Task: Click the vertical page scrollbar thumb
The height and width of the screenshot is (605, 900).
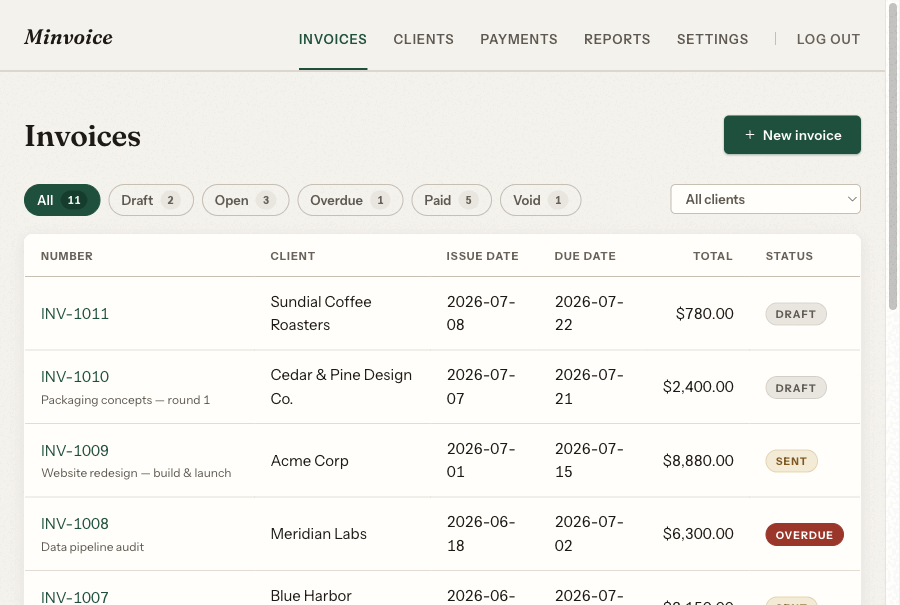Action: pyautogui.click(x=893, y=155)
